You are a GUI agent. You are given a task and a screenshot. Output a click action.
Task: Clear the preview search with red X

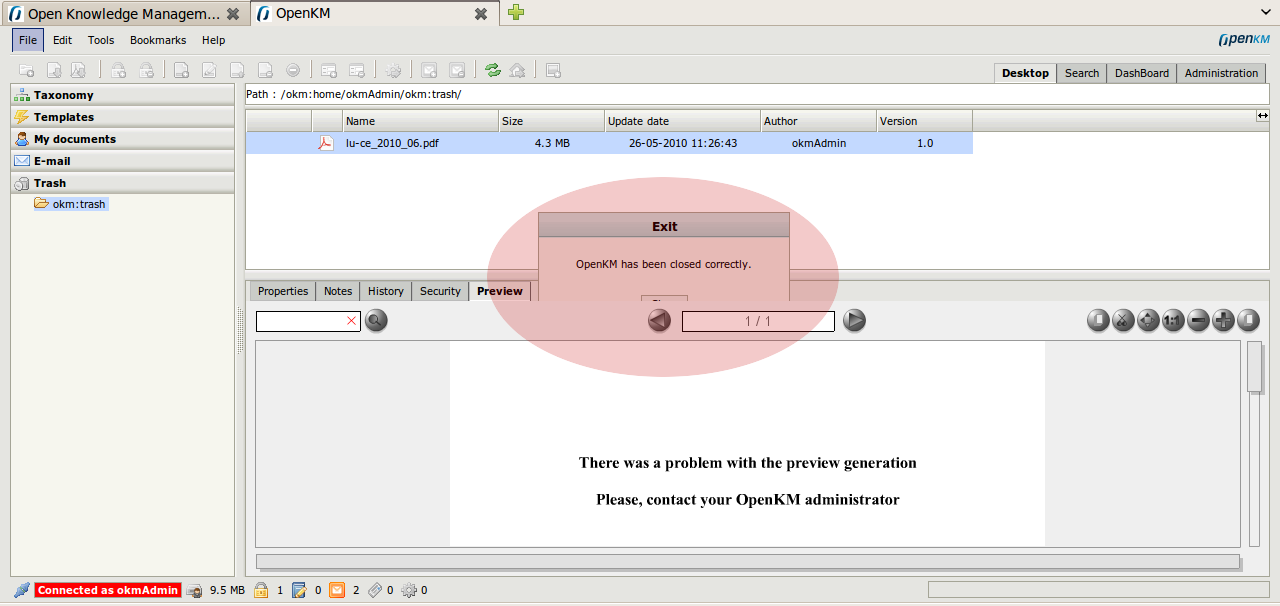click(x=351, y=321)
